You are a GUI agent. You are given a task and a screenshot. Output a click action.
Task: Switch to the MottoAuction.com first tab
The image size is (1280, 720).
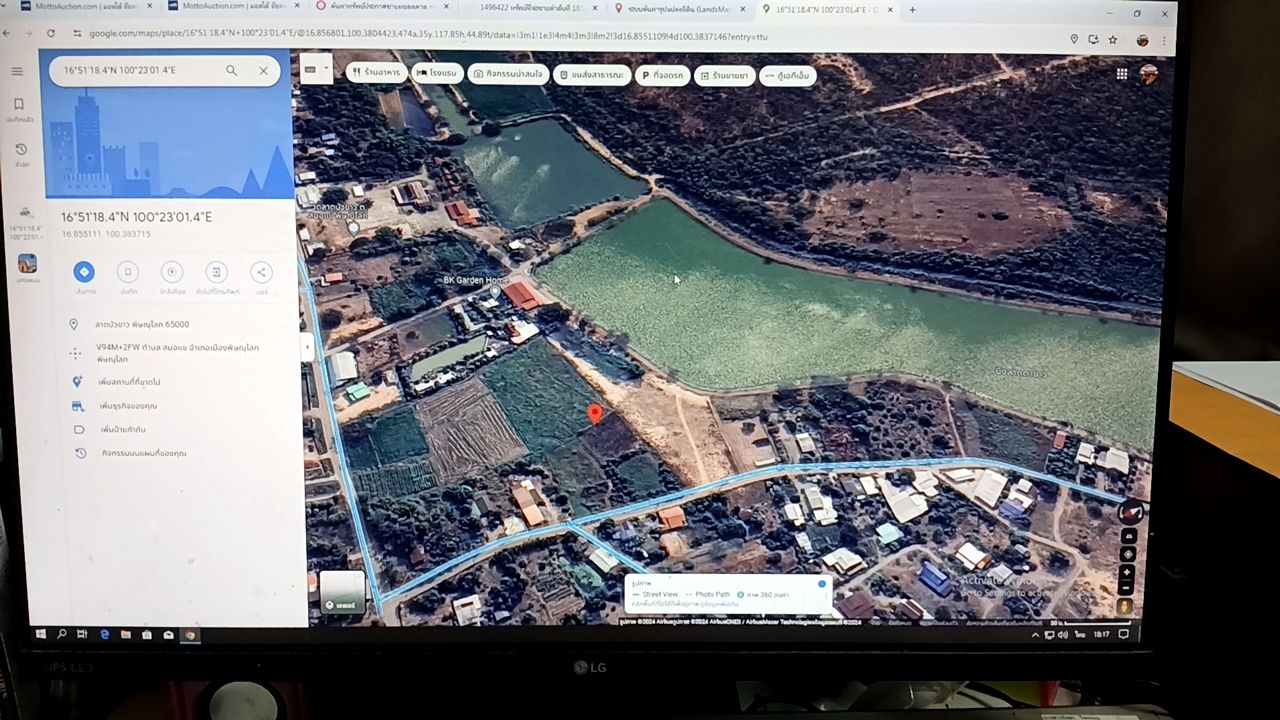(87, 7)
